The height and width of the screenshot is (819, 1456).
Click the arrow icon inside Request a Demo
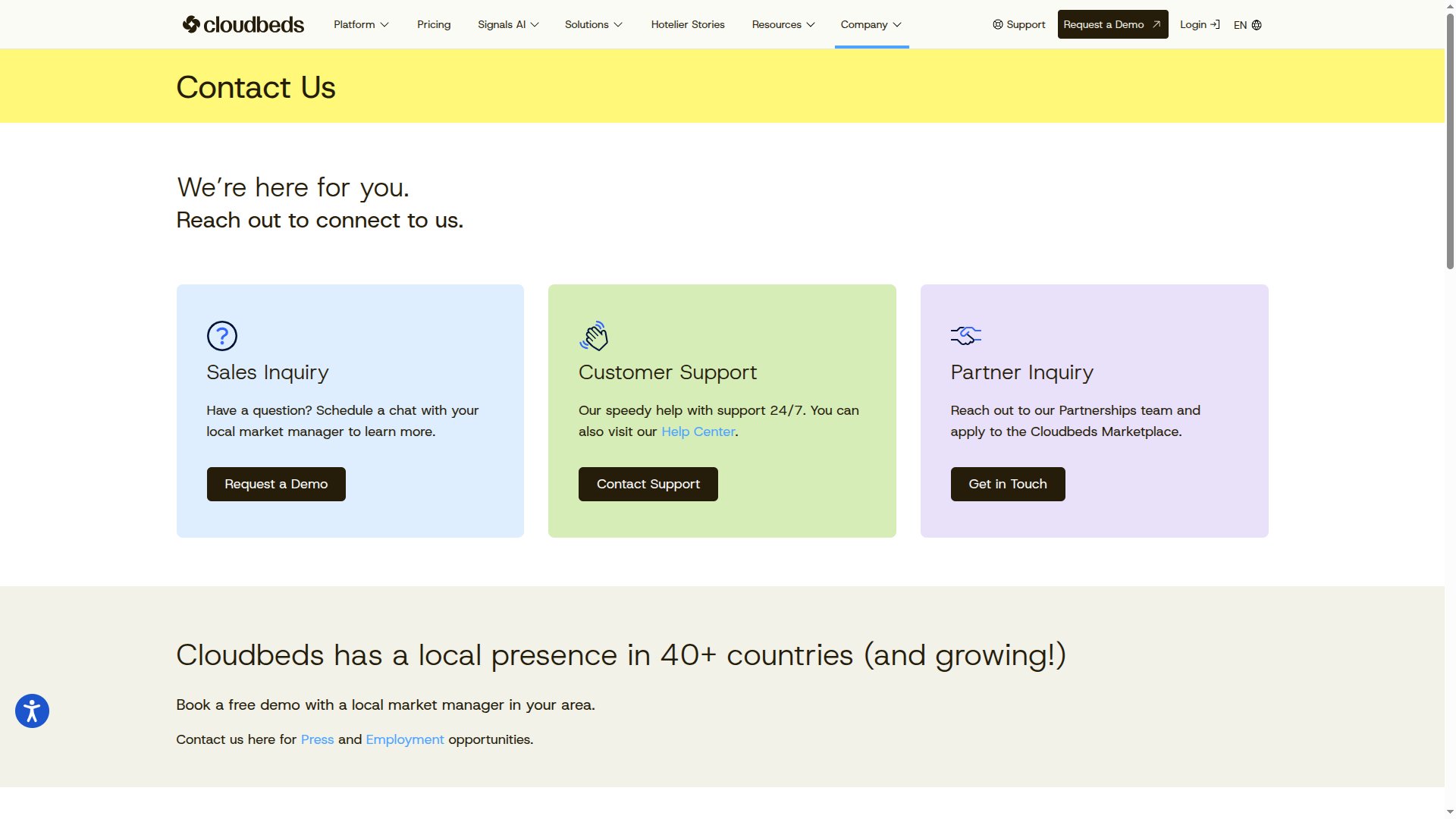[x=1156, y=24]
